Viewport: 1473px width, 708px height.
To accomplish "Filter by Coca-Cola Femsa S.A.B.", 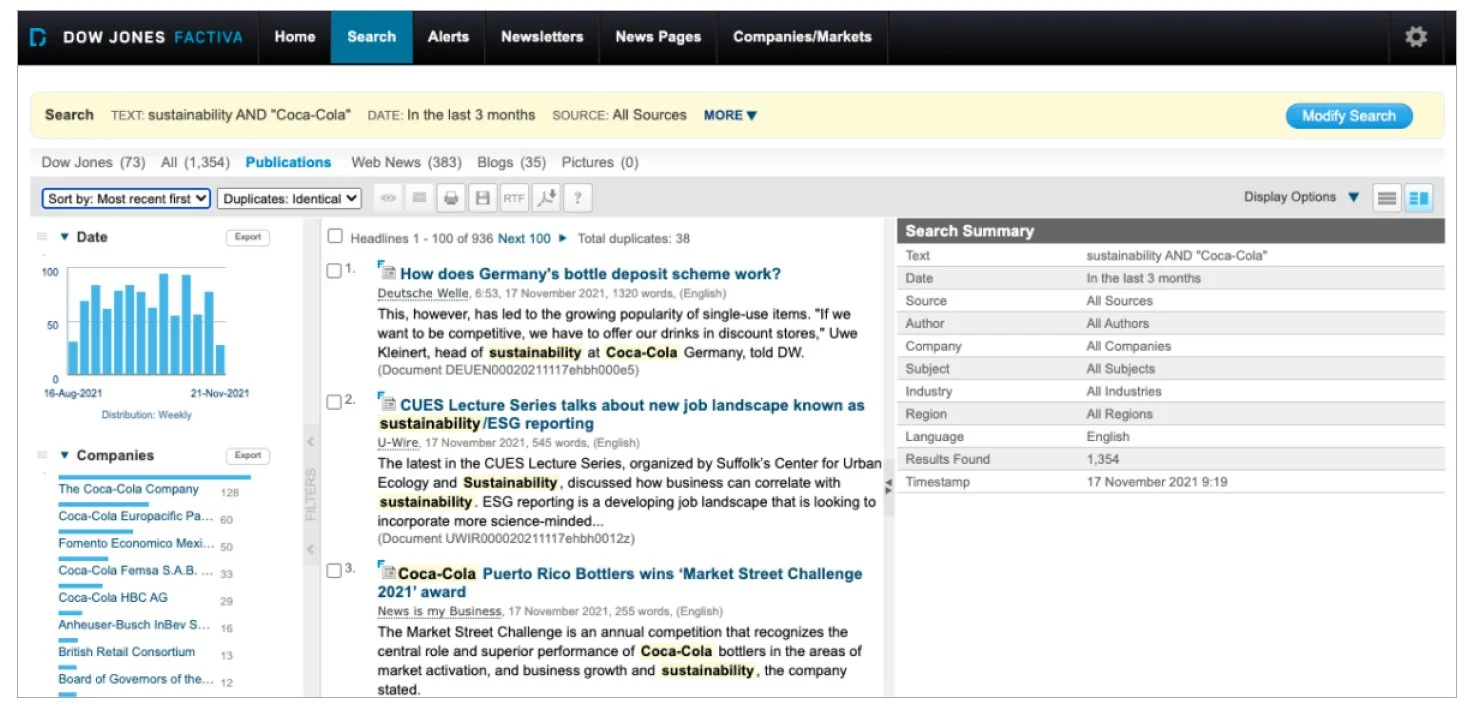I will [x=136, y=571].
